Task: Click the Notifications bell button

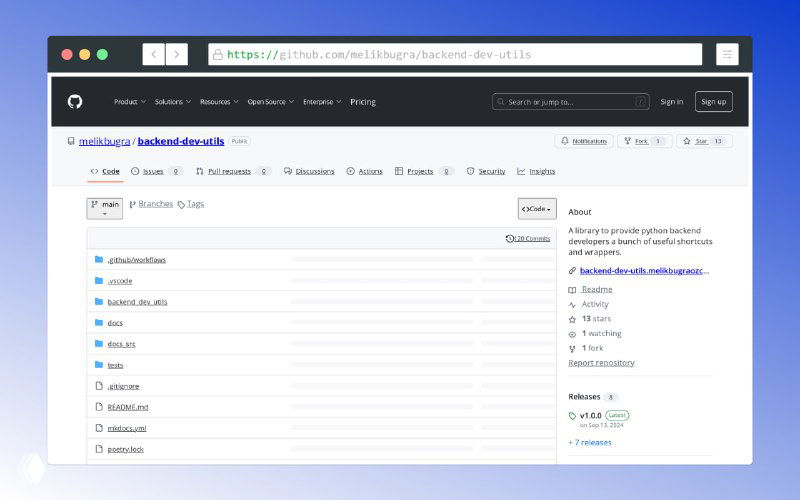Action: pyautogui.click(x=584, y=141)
